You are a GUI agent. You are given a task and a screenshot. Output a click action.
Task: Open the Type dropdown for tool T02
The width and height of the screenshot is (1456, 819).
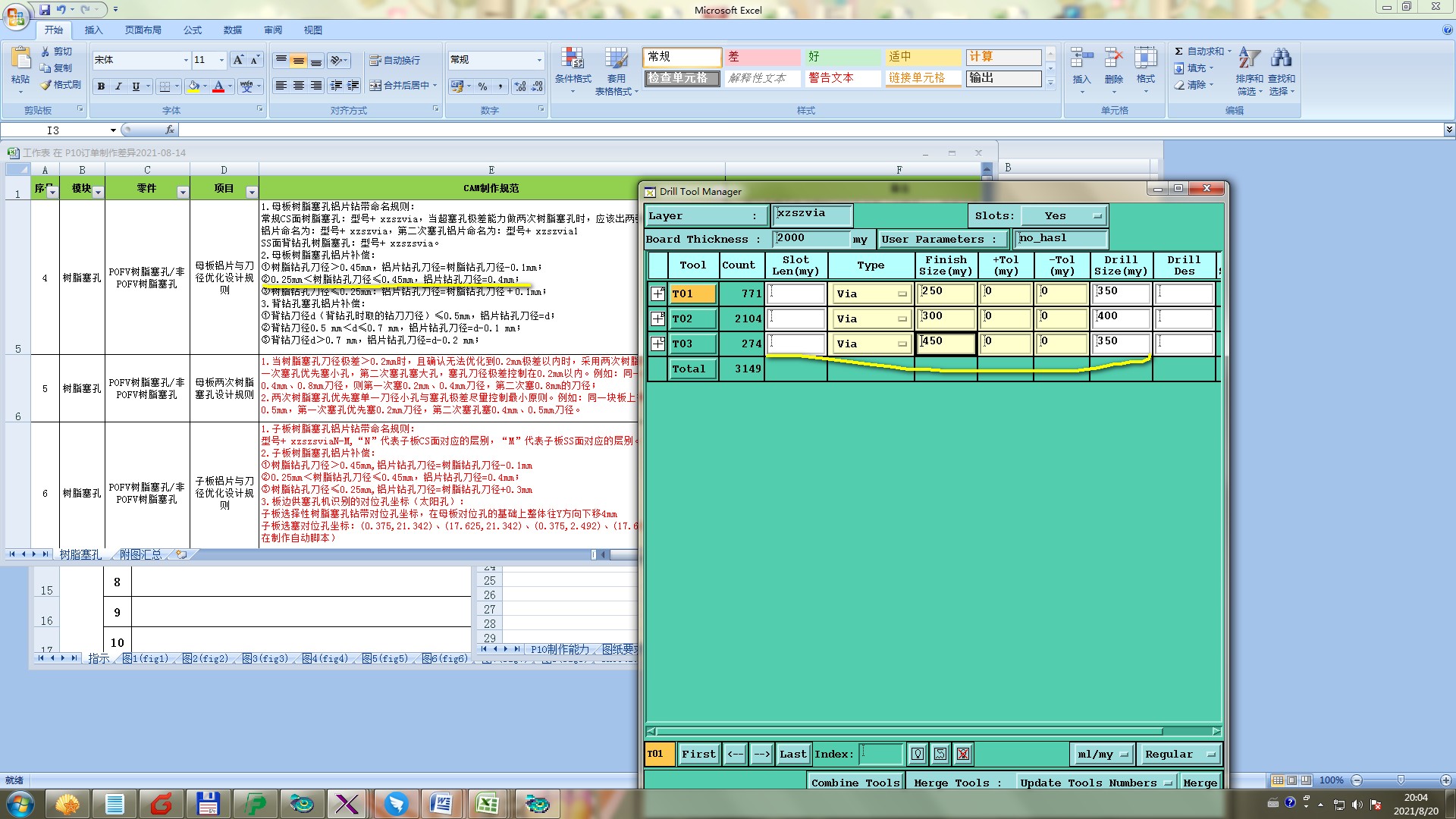click(871, 319)
